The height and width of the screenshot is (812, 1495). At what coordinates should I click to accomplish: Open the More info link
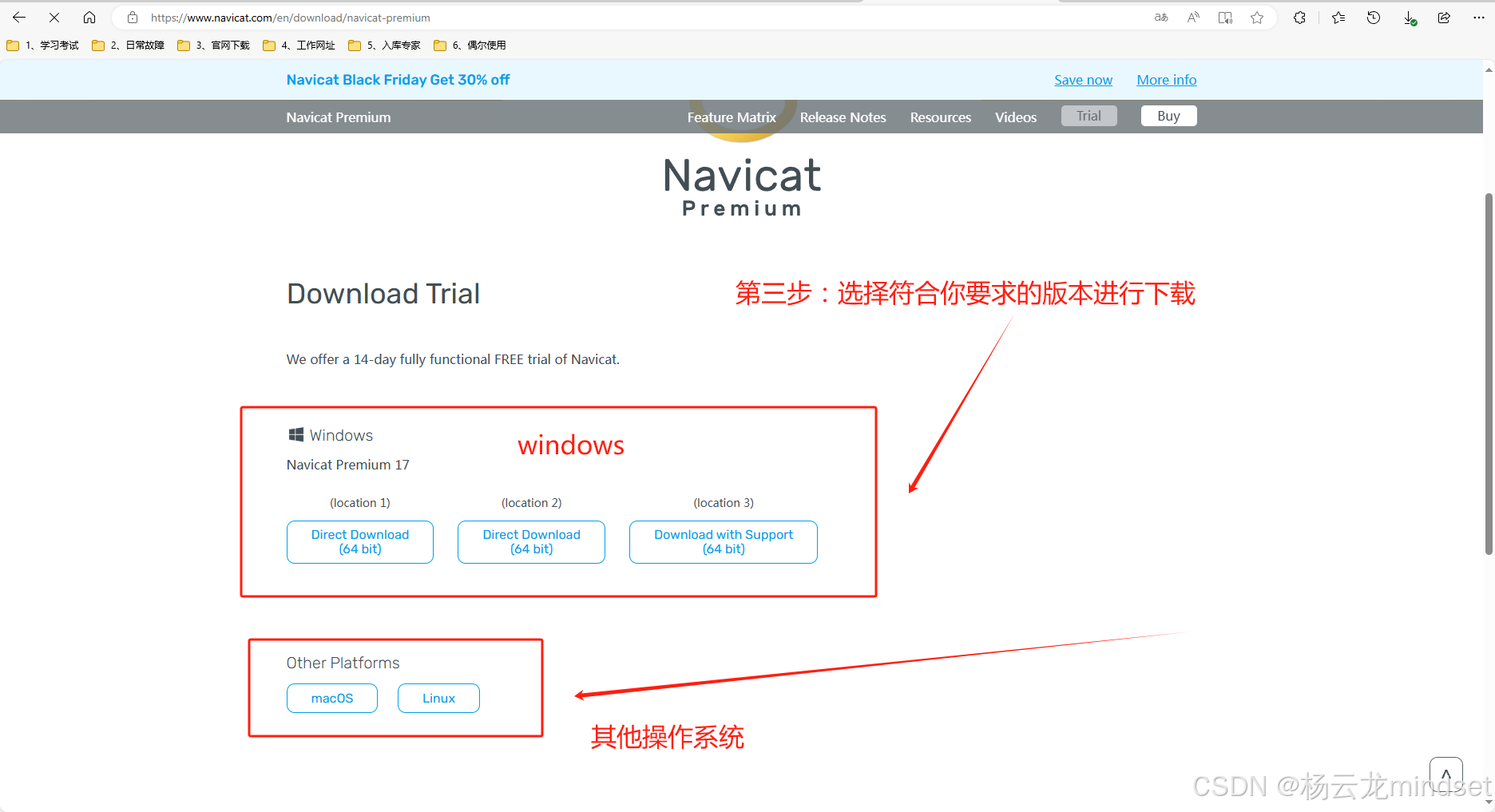1166,80
